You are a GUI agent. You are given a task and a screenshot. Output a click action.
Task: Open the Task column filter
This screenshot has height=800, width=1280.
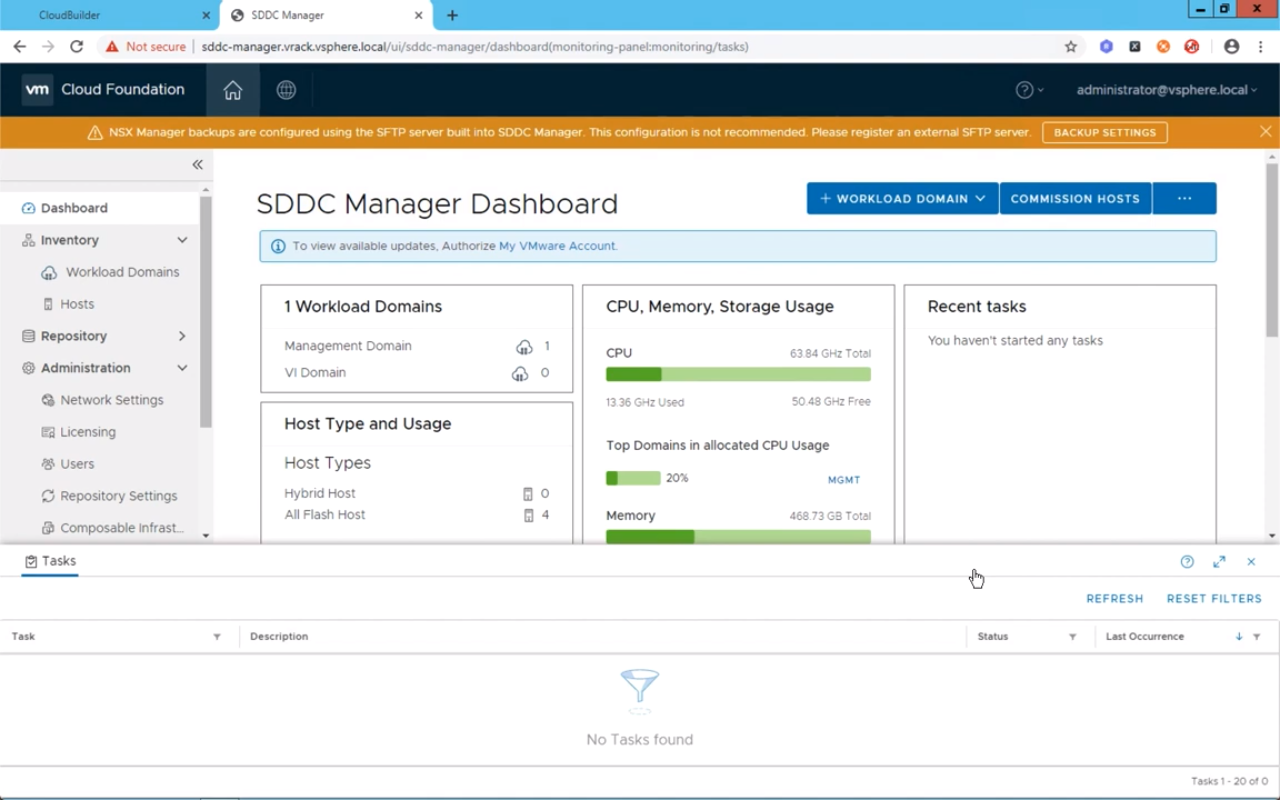(x=217, y=637)
